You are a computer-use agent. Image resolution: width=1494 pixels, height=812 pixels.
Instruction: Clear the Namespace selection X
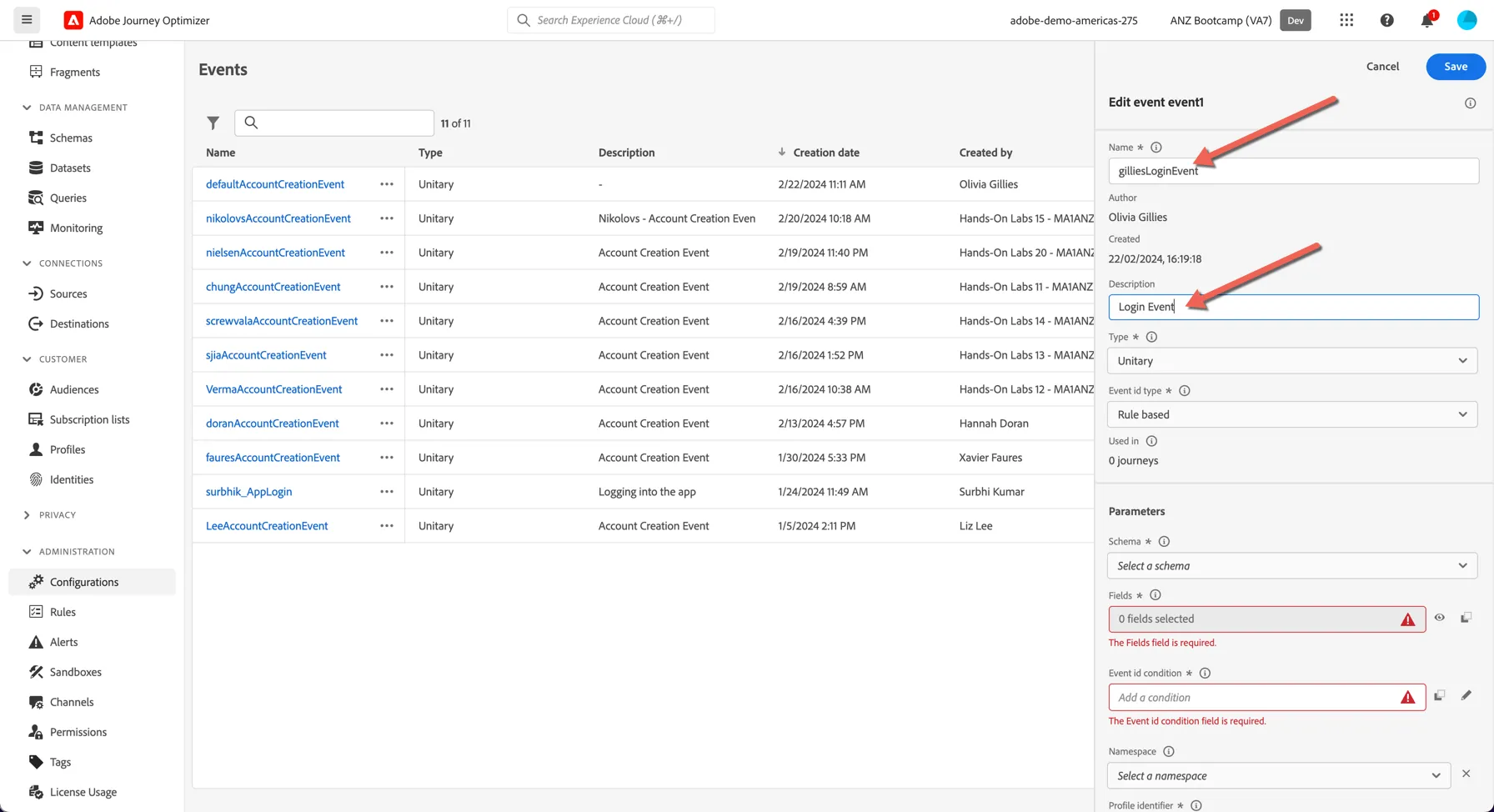(1466, 774)
